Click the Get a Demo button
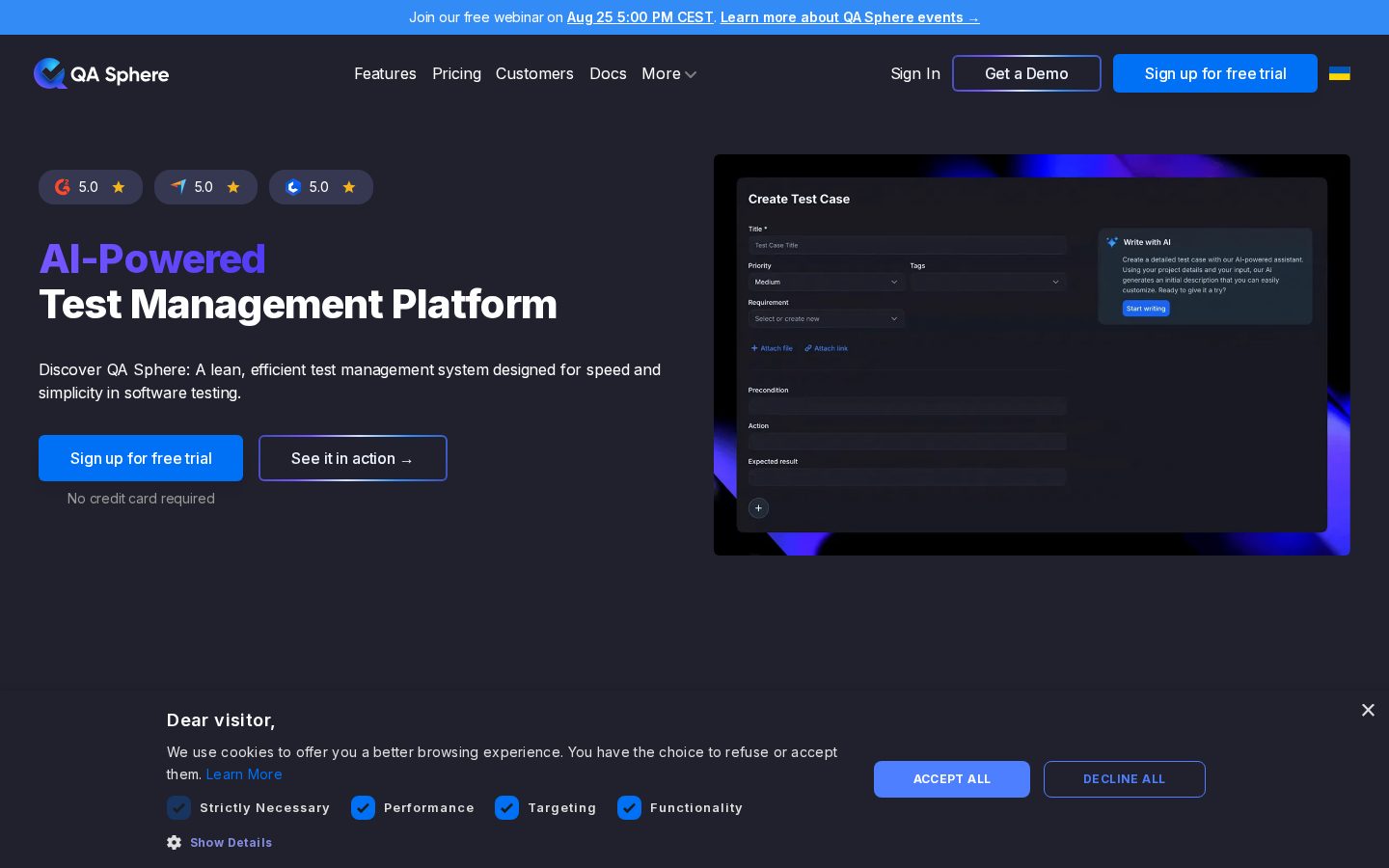This screenshot has height=868, width=1389. (x=1026, y=73)
